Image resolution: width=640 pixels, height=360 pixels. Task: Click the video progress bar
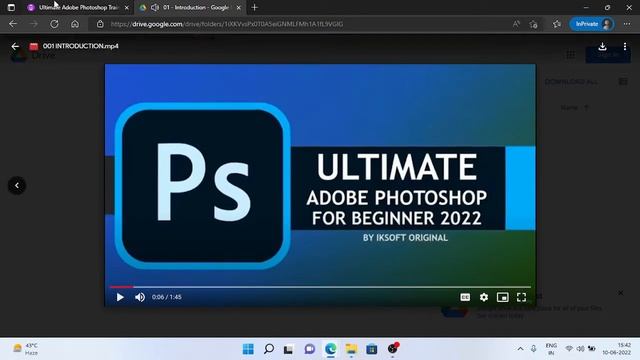320,287
